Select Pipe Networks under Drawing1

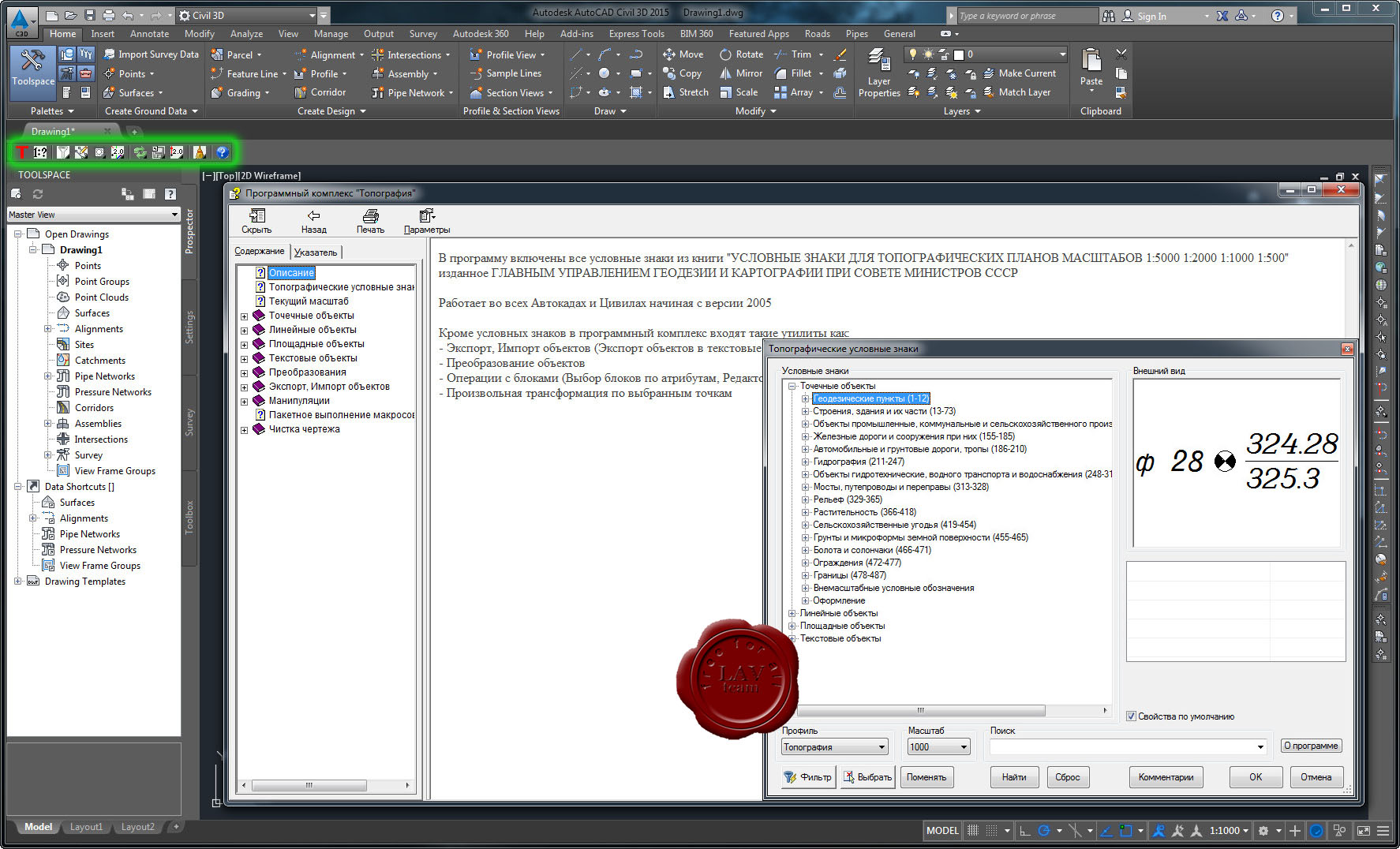(x=105, y=376)
